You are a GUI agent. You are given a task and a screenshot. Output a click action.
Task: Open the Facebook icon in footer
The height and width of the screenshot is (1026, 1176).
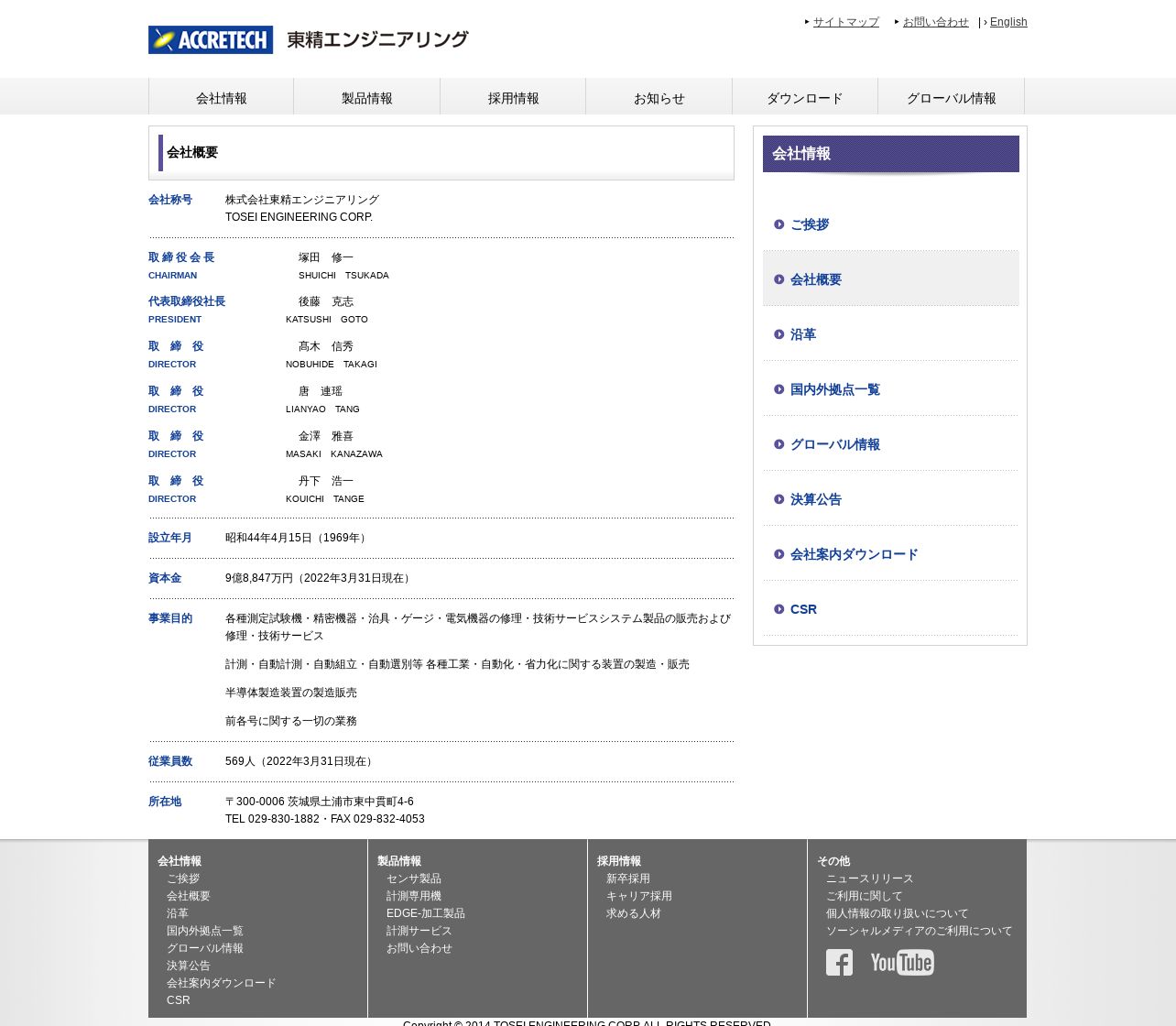(x=839, y=962)
